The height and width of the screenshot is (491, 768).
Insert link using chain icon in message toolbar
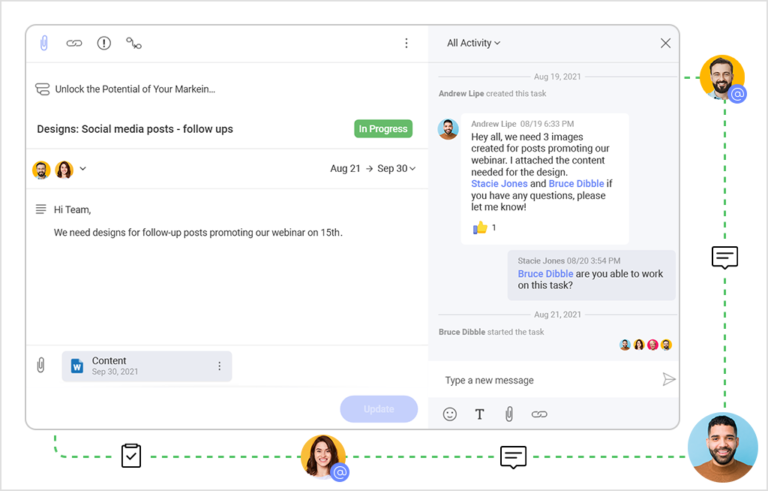tap(539, 415)
